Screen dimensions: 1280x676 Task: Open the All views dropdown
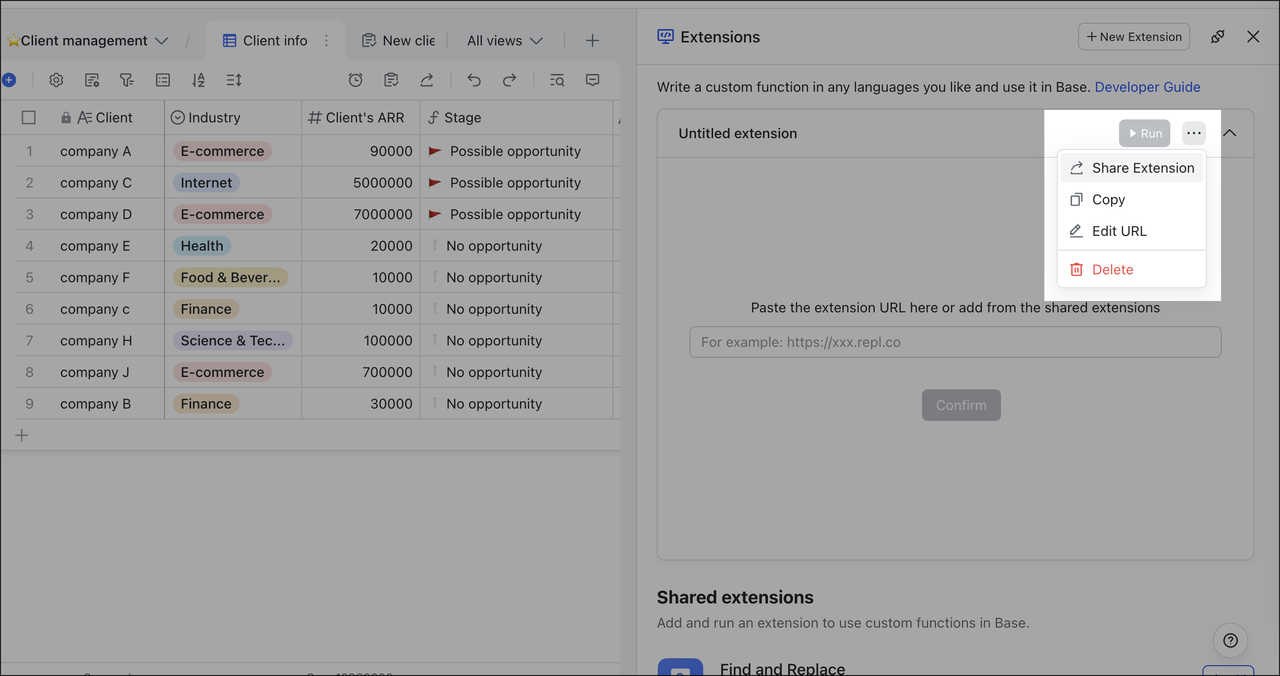click(x=505, y=41)
